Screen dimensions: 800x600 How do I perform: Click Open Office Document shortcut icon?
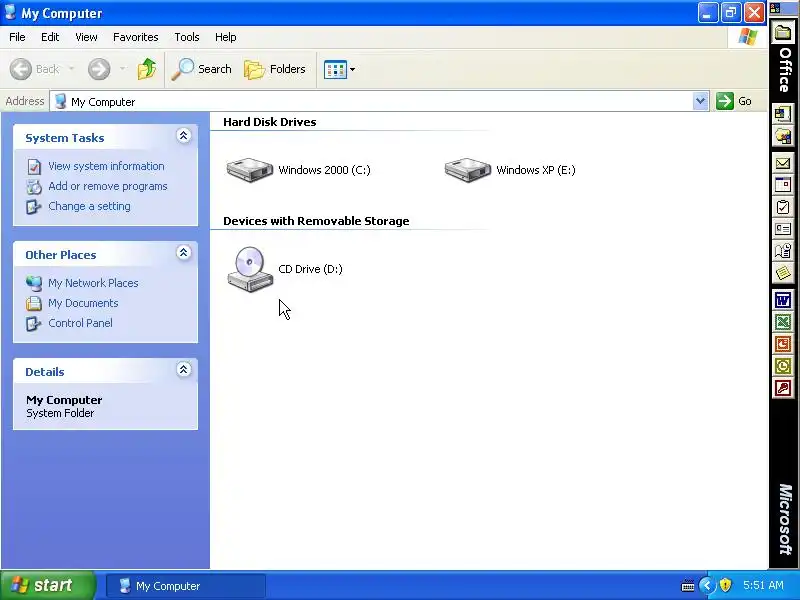pos(783,136)
